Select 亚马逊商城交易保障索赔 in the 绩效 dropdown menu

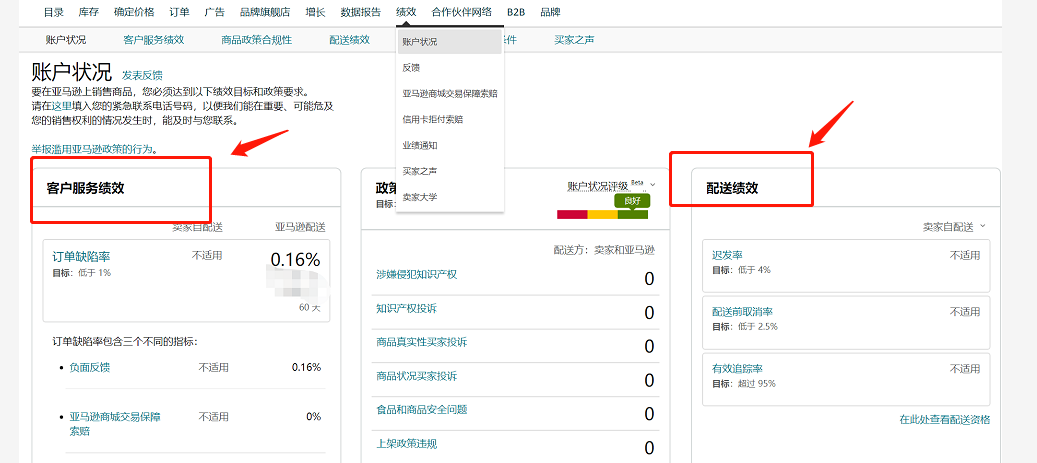point(449,94)
